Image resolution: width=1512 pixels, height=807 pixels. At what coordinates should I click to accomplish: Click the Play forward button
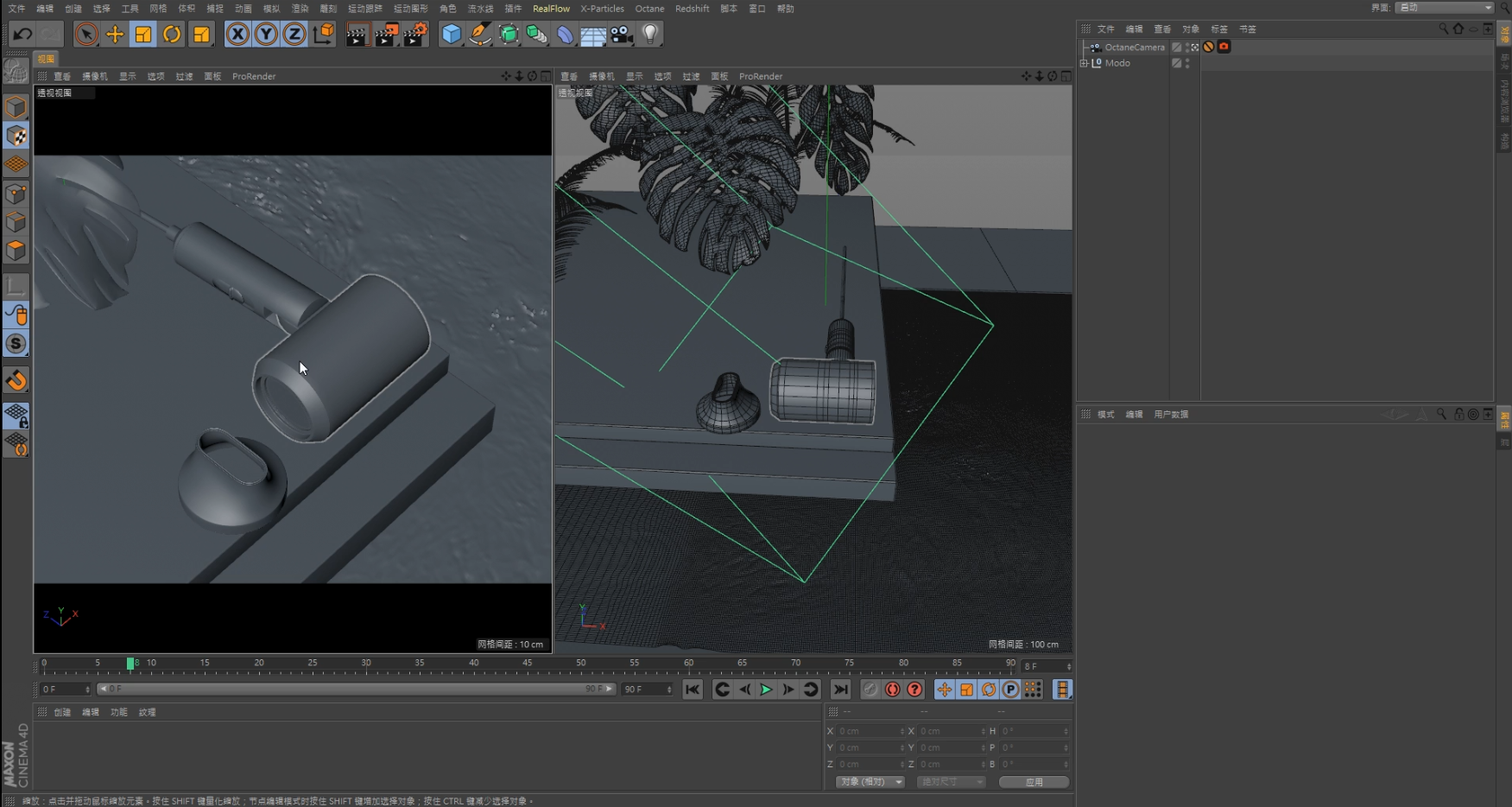tap(766, 689)
